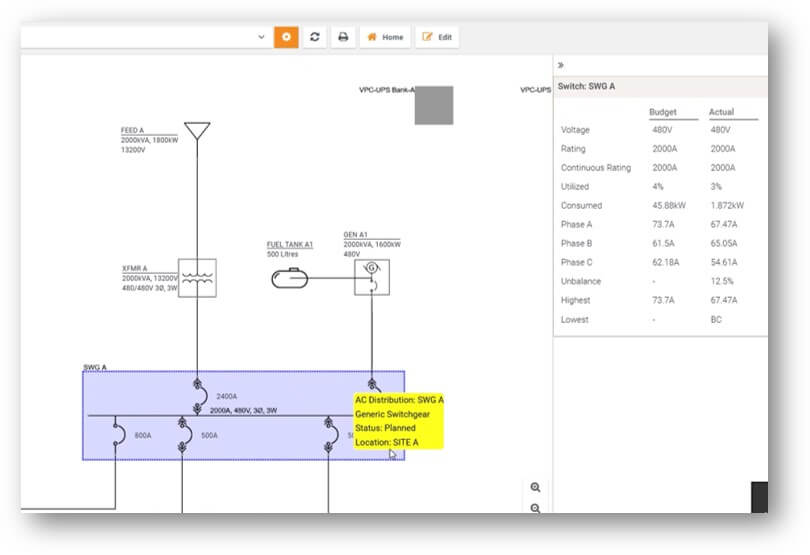
Task: Zoom out using the lower magnifier icon
Action: tap(536, 508)
